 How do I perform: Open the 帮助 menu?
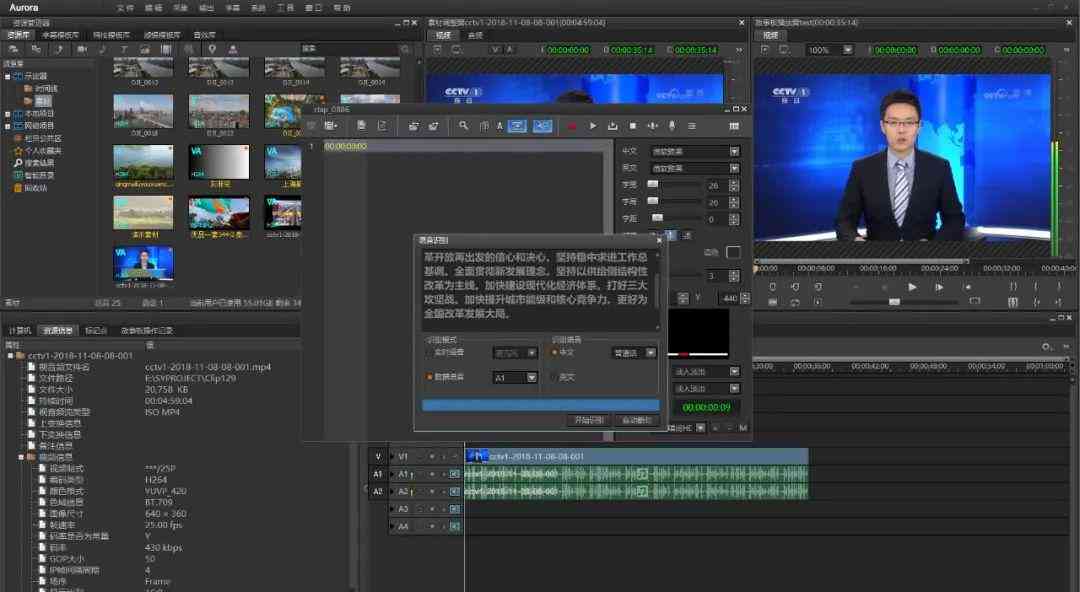coord(342,8)
